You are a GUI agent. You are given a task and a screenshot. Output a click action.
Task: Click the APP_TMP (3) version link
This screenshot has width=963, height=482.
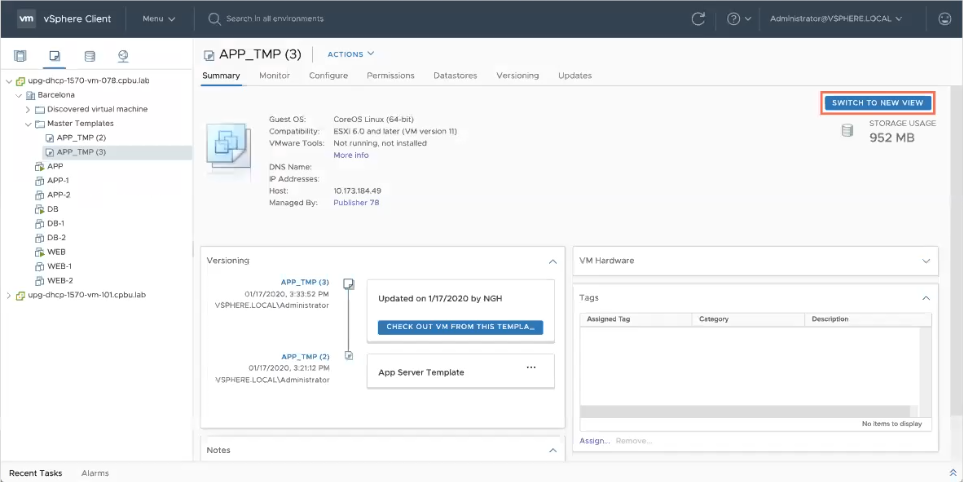click(x=305, y=282)
